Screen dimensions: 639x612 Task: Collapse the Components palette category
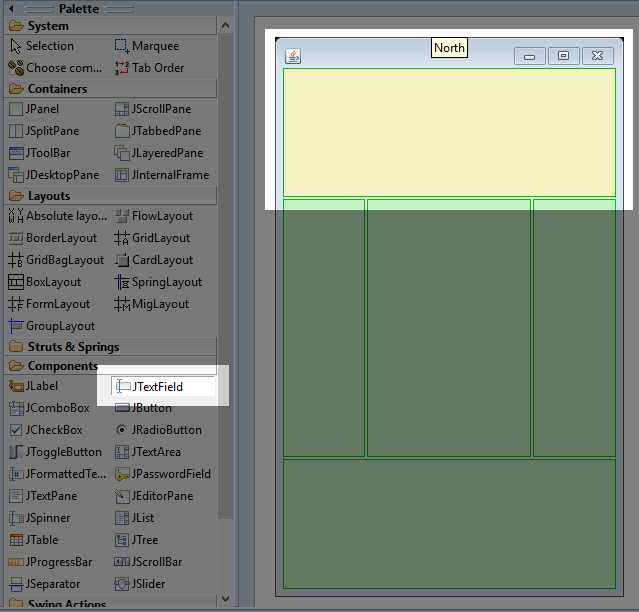pos(110,365)
